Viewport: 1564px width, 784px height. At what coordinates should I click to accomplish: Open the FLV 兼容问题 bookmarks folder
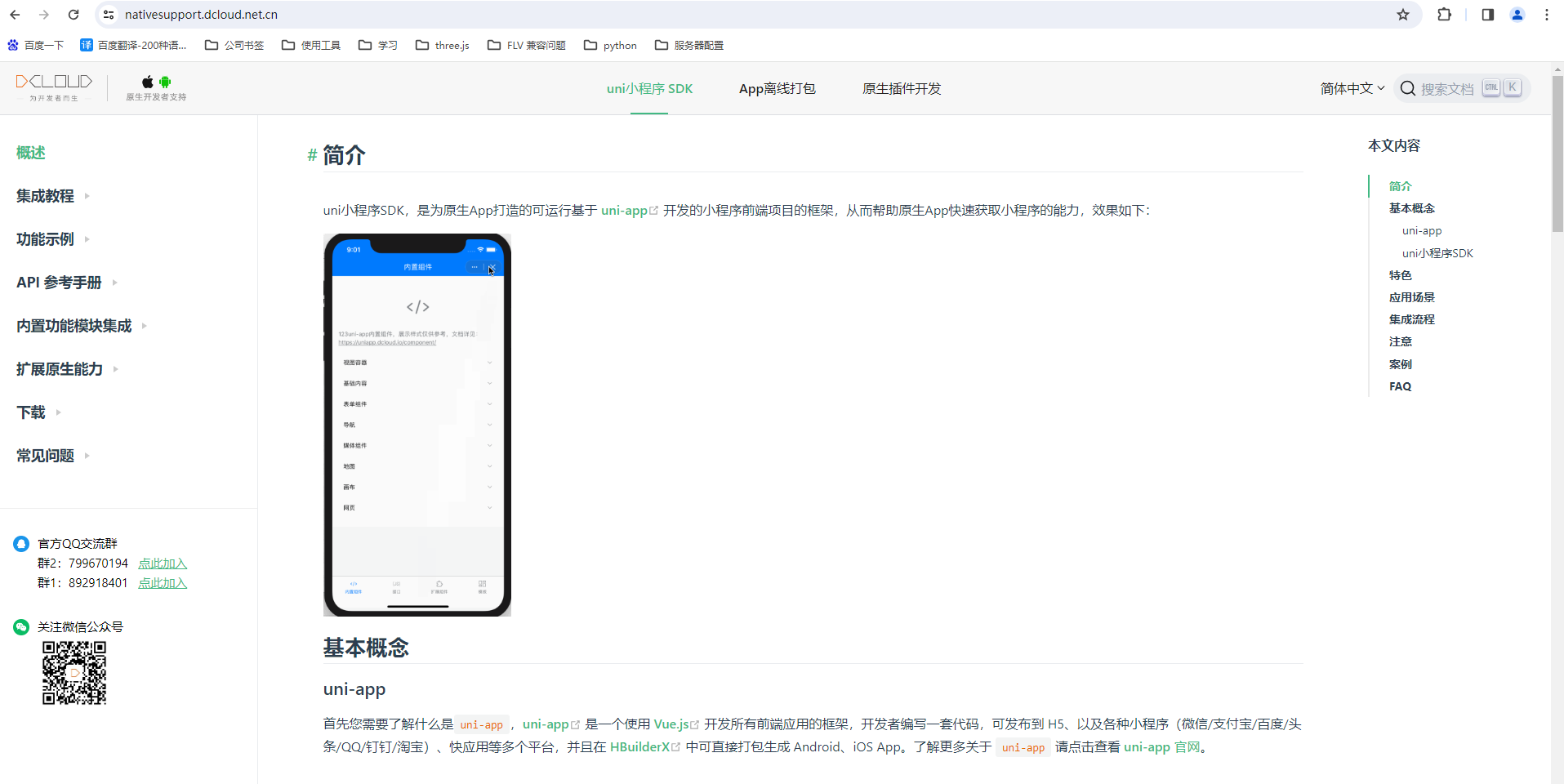[527, 46]
